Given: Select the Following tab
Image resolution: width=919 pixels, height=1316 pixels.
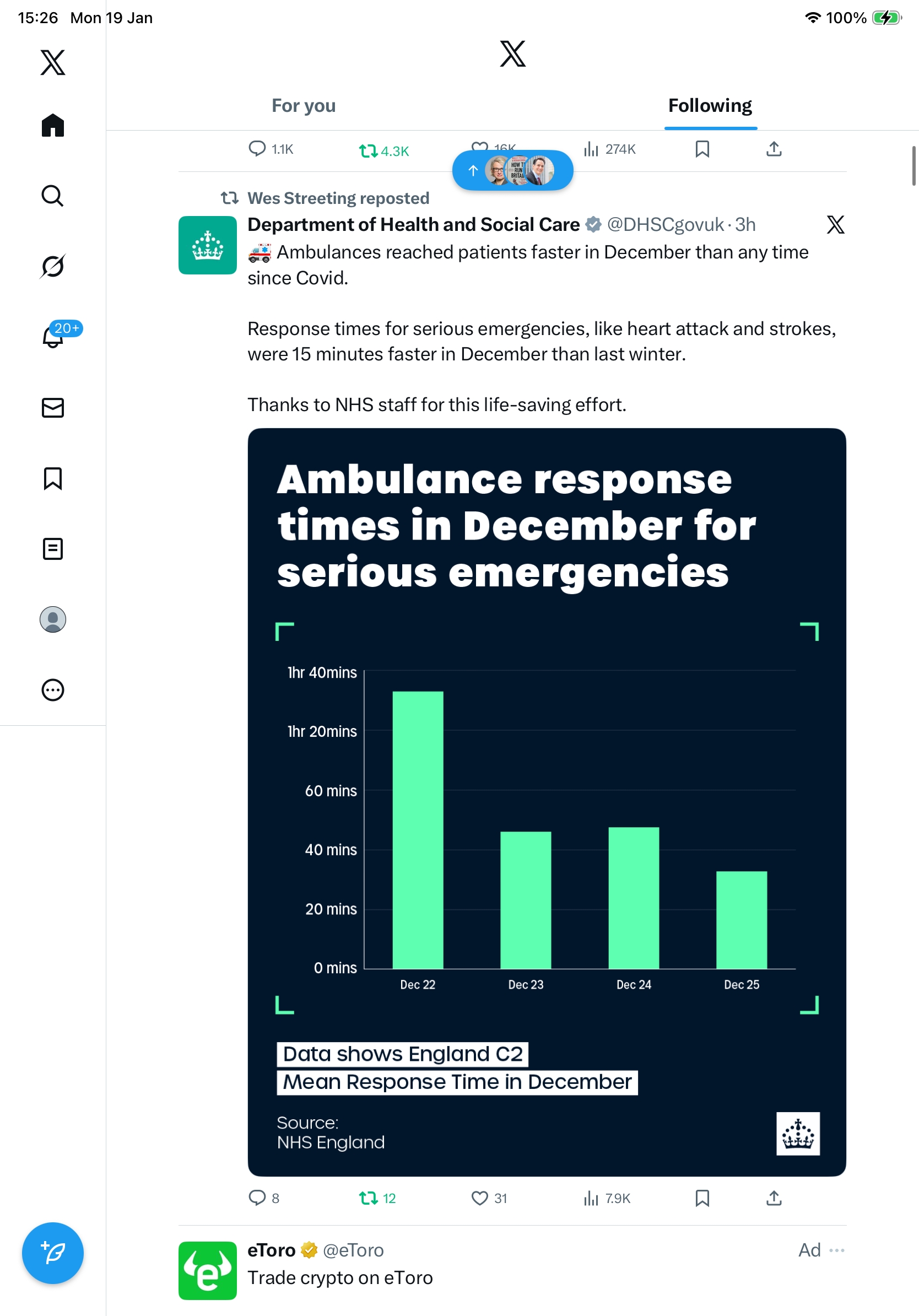Looking at the screenshot, I should 710,106.
